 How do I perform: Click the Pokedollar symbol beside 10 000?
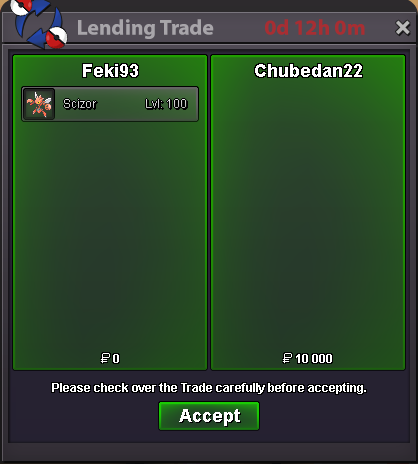click(287, 358)
